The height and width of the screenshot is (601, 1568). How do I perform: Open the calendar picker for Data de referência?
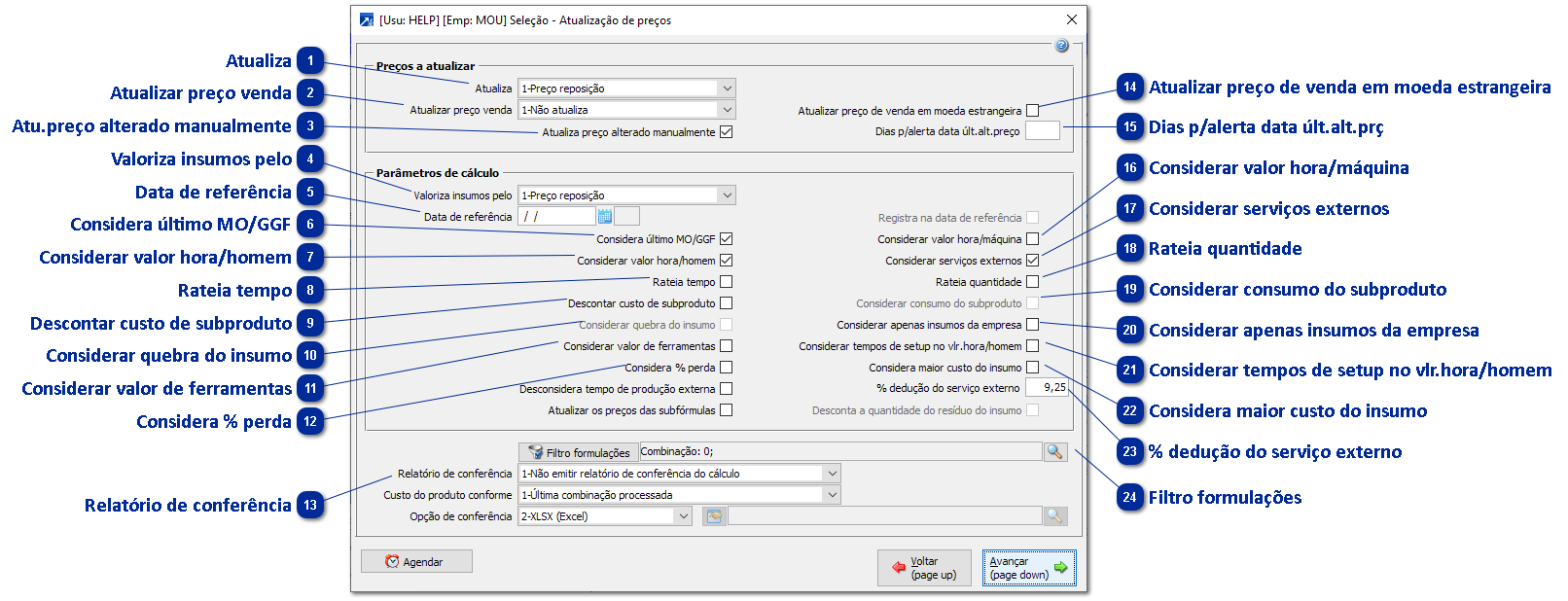point(605,217)
